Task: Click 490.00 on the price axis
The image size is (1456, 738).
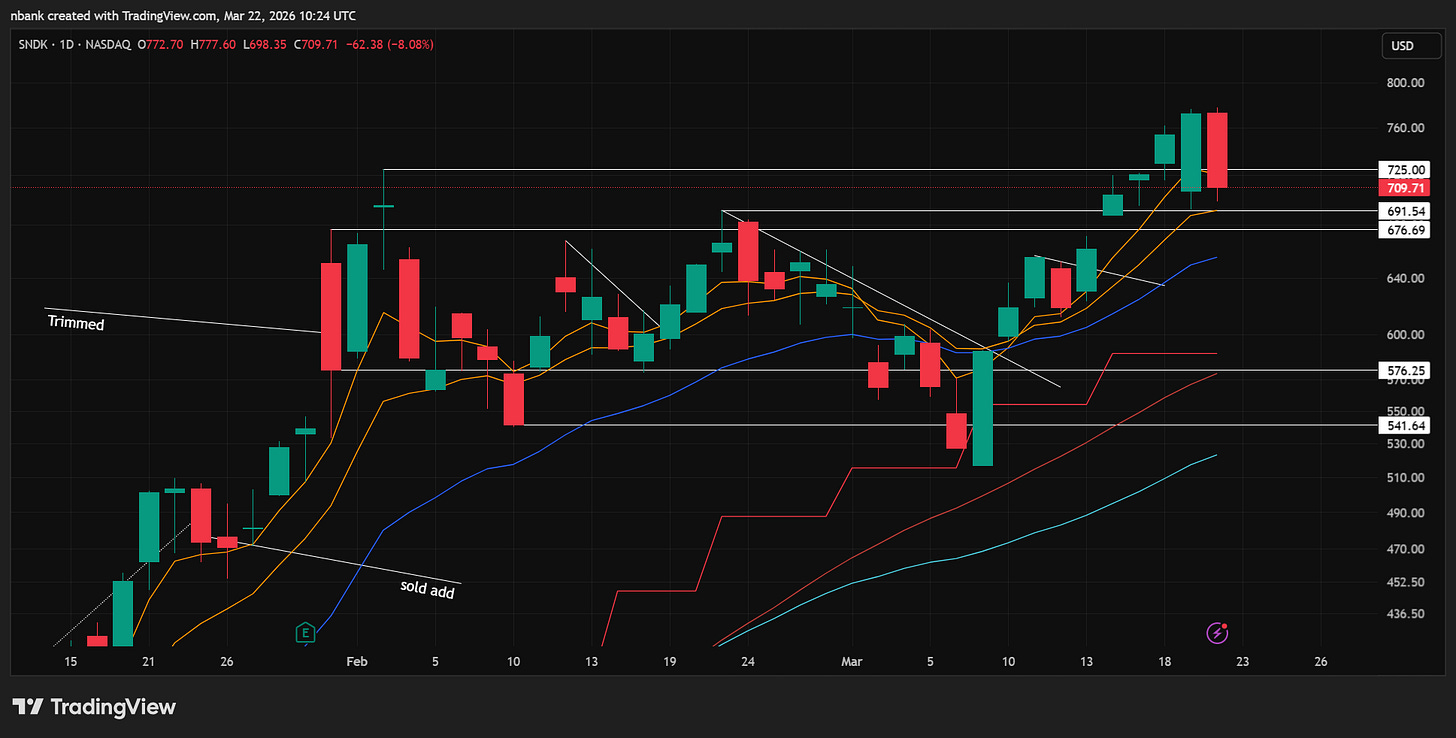Action: coord(1404,512)
